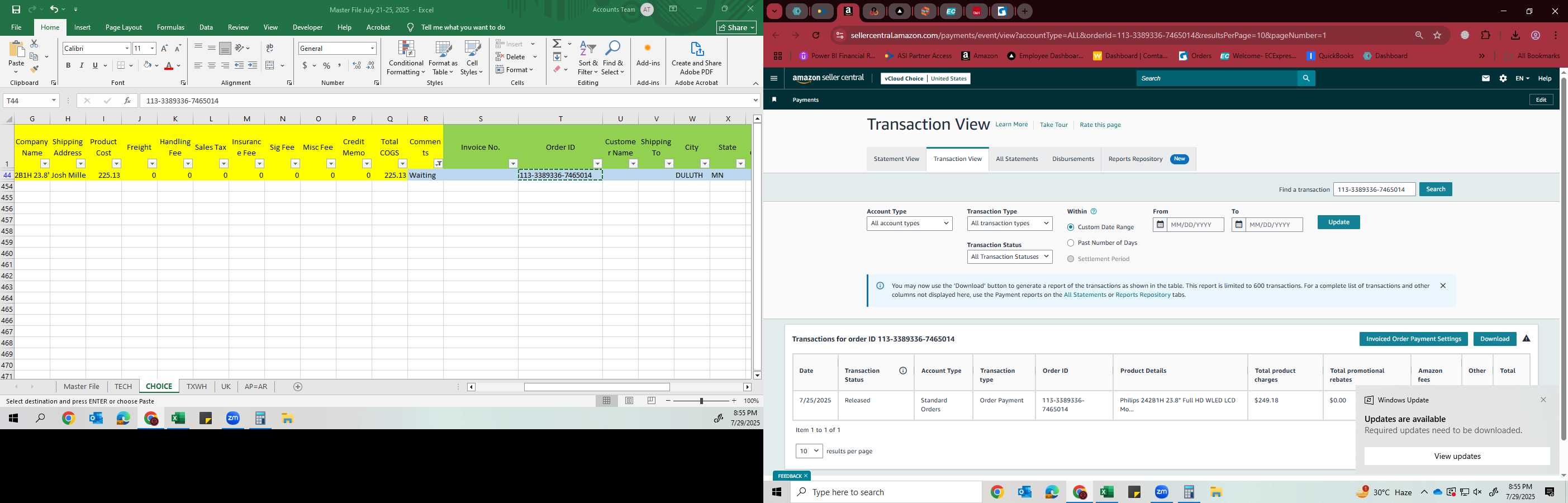The image size is (1568, 503).
Task: Bookmark this page with star icon
Action: pos(1437,35)
